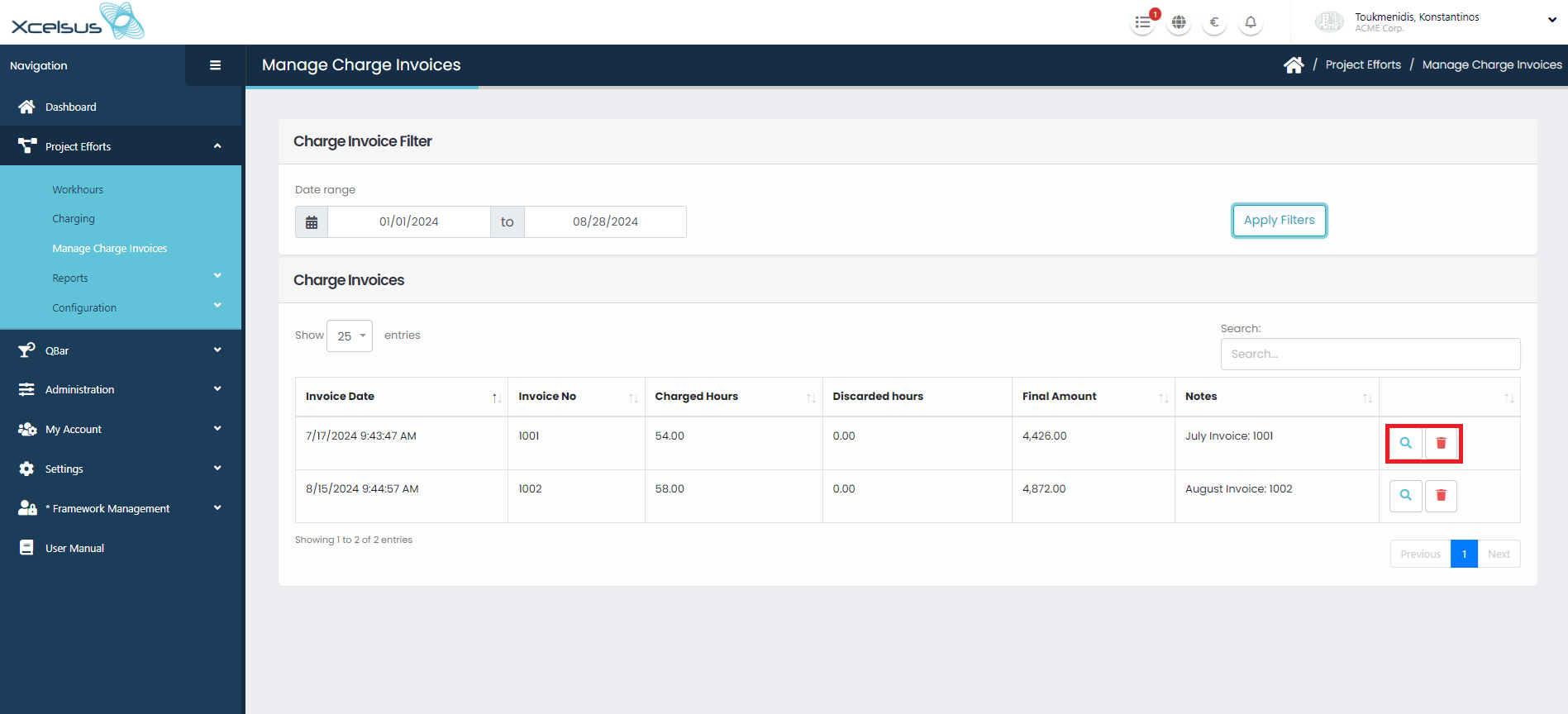Delete invoice 1002 using trash icon
Screen dimensions: 1568x714
tap(1441, 496)
